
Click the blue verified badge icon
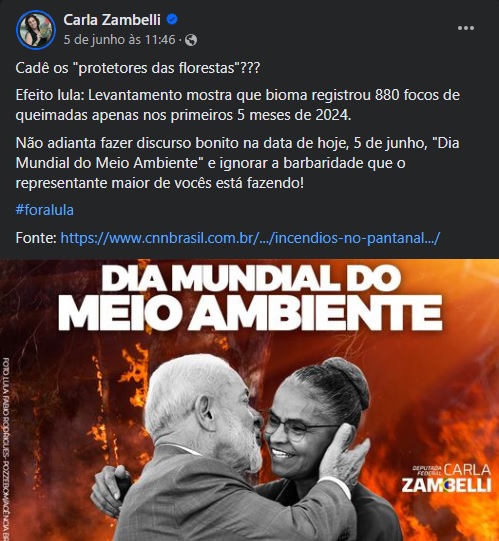click(x=172, y=20)
